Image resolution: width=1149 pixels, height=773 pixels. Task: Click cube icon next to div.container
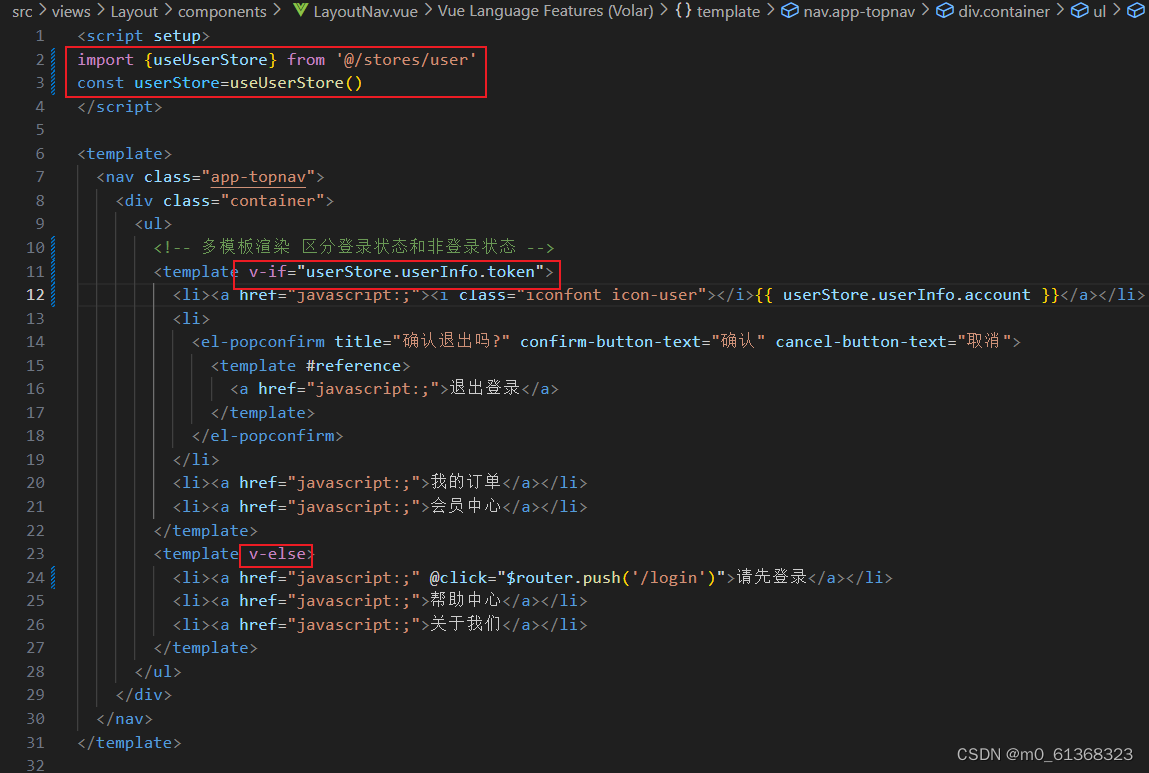(x=945, y=11)
